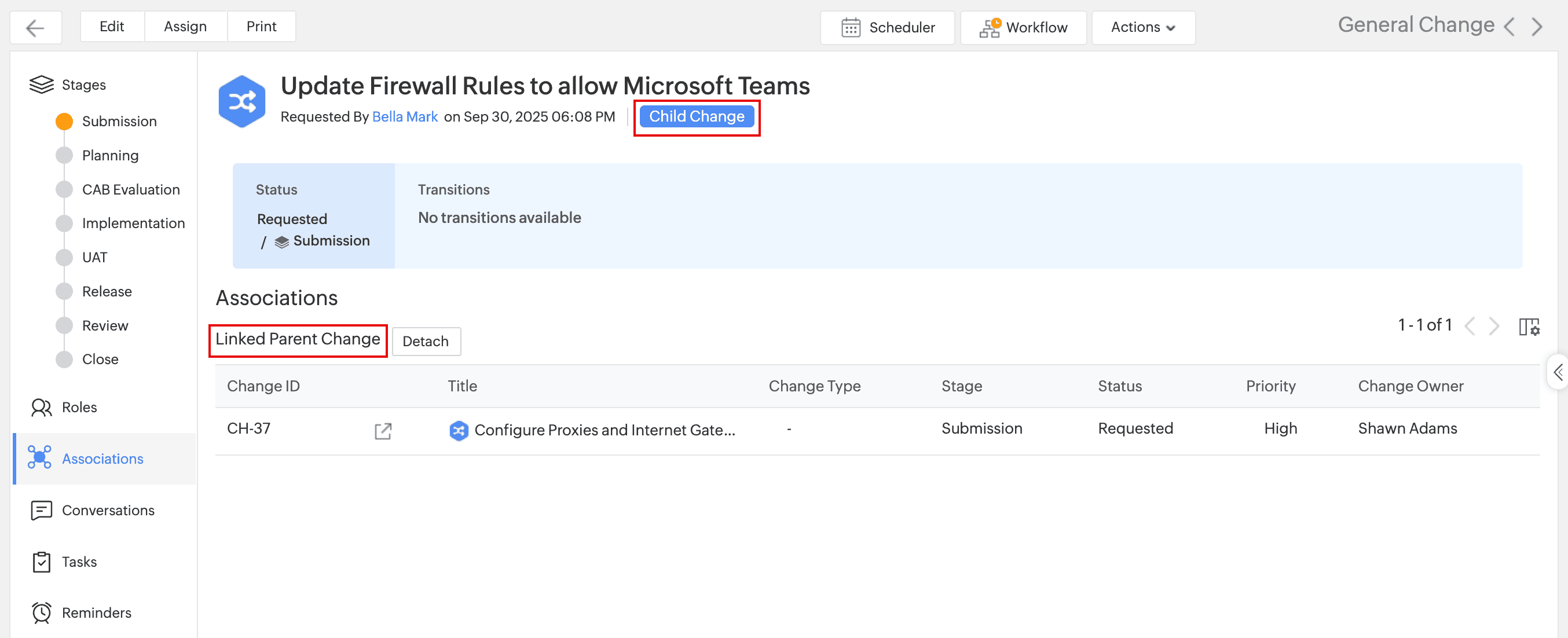Screen dimensions: 1568x638
Task: Go to the next change record
Action: [1537, 27]
